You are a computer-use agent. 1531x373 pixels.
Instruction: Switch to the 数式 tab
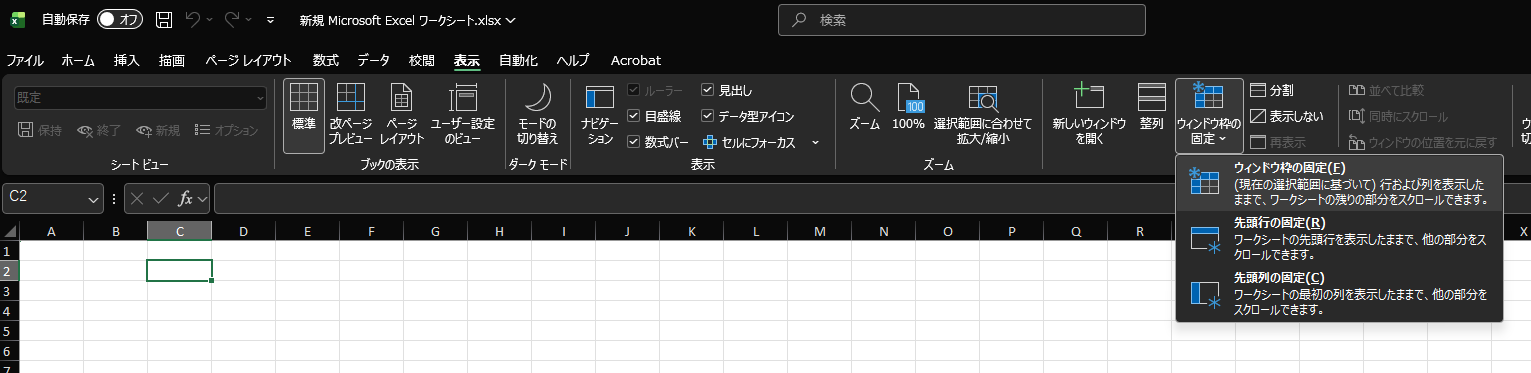click(x=326, y=60)
